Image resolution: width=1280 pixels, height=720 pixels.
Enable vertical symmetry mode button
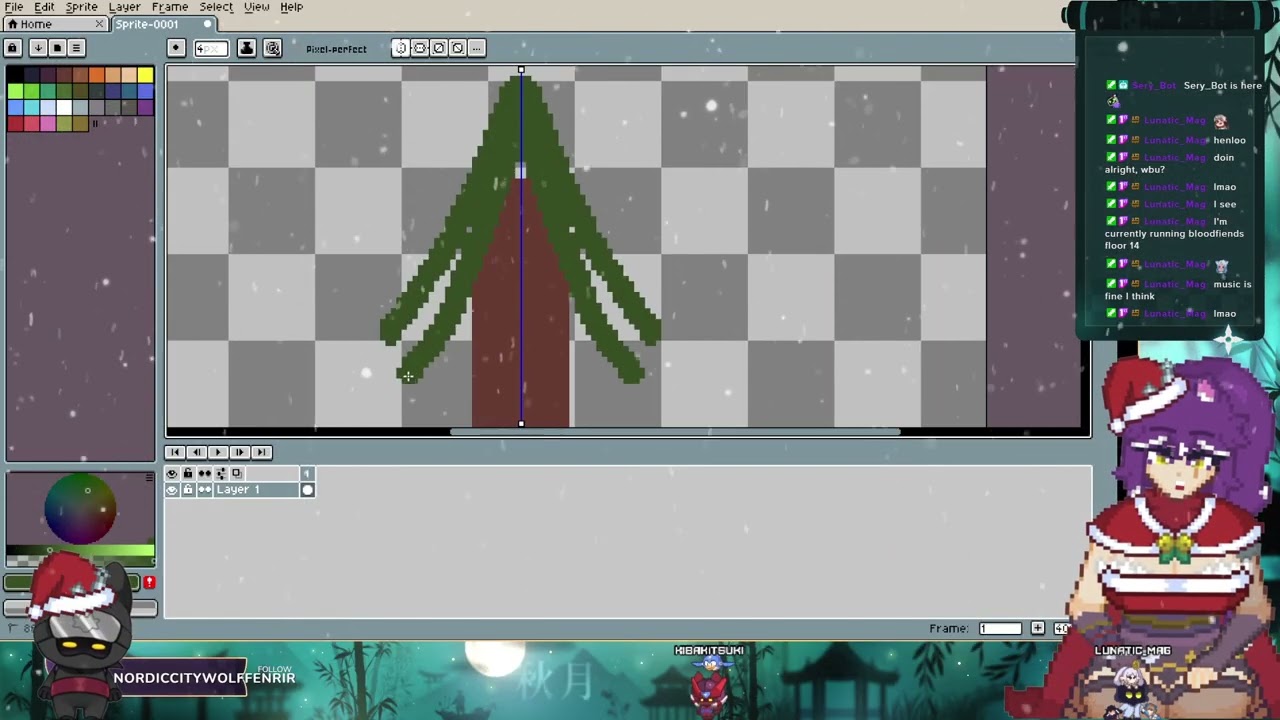(x=400, y=48)
